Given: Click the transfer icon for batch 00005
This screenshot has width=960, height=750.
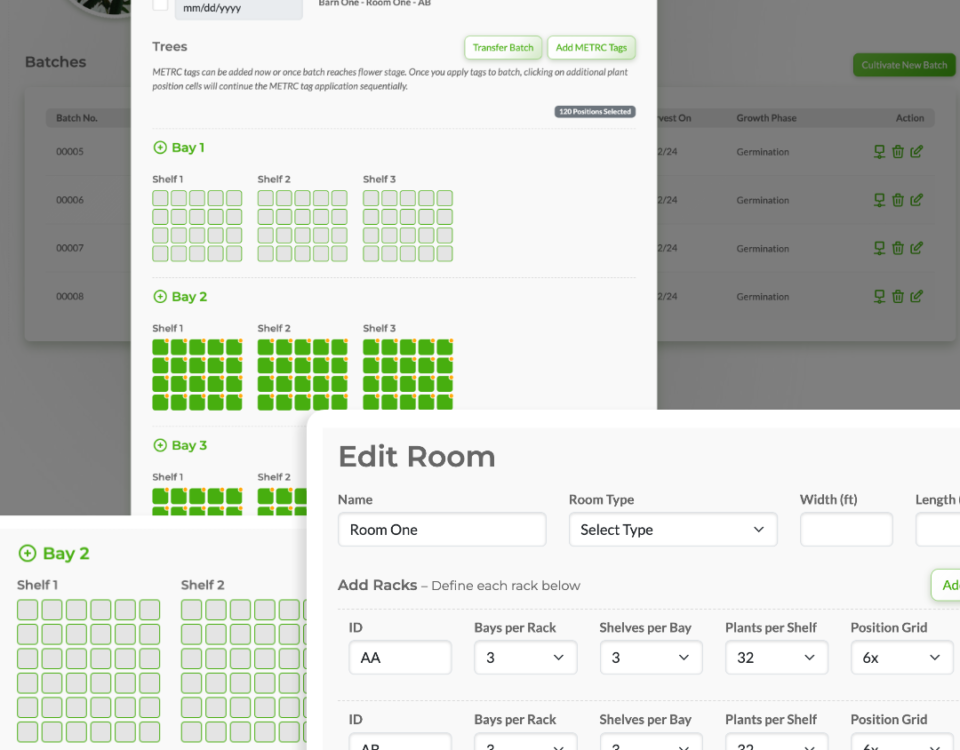Looking at the screenshot, I should pyautogui.click(x=879, y=152).
